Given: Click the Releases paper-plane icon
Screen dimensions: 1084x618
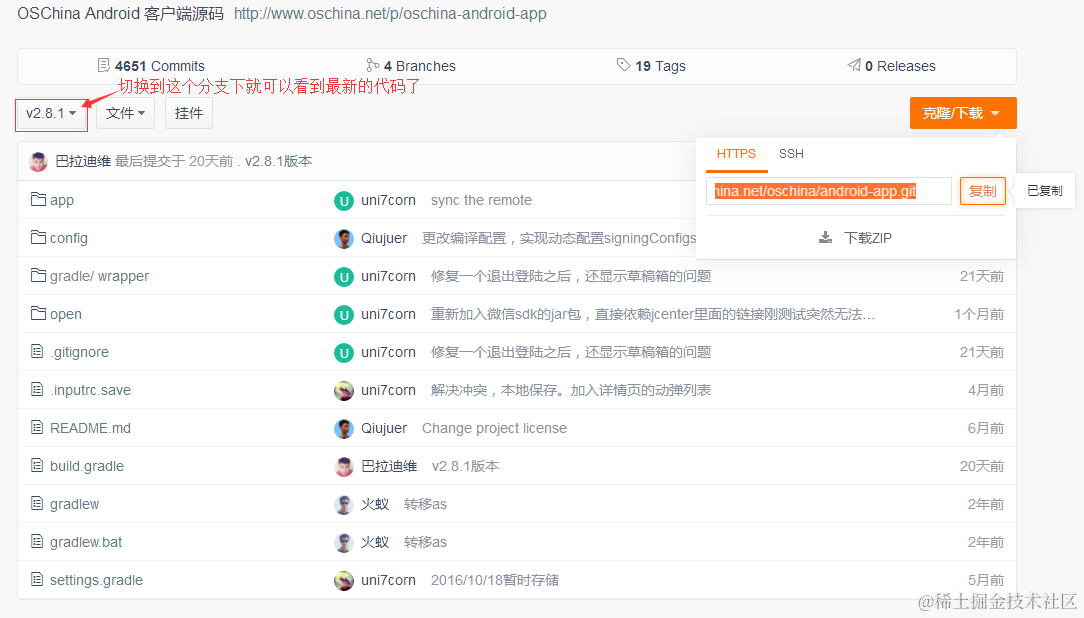Looking at the screenshot, I should (x=854, y=65).
